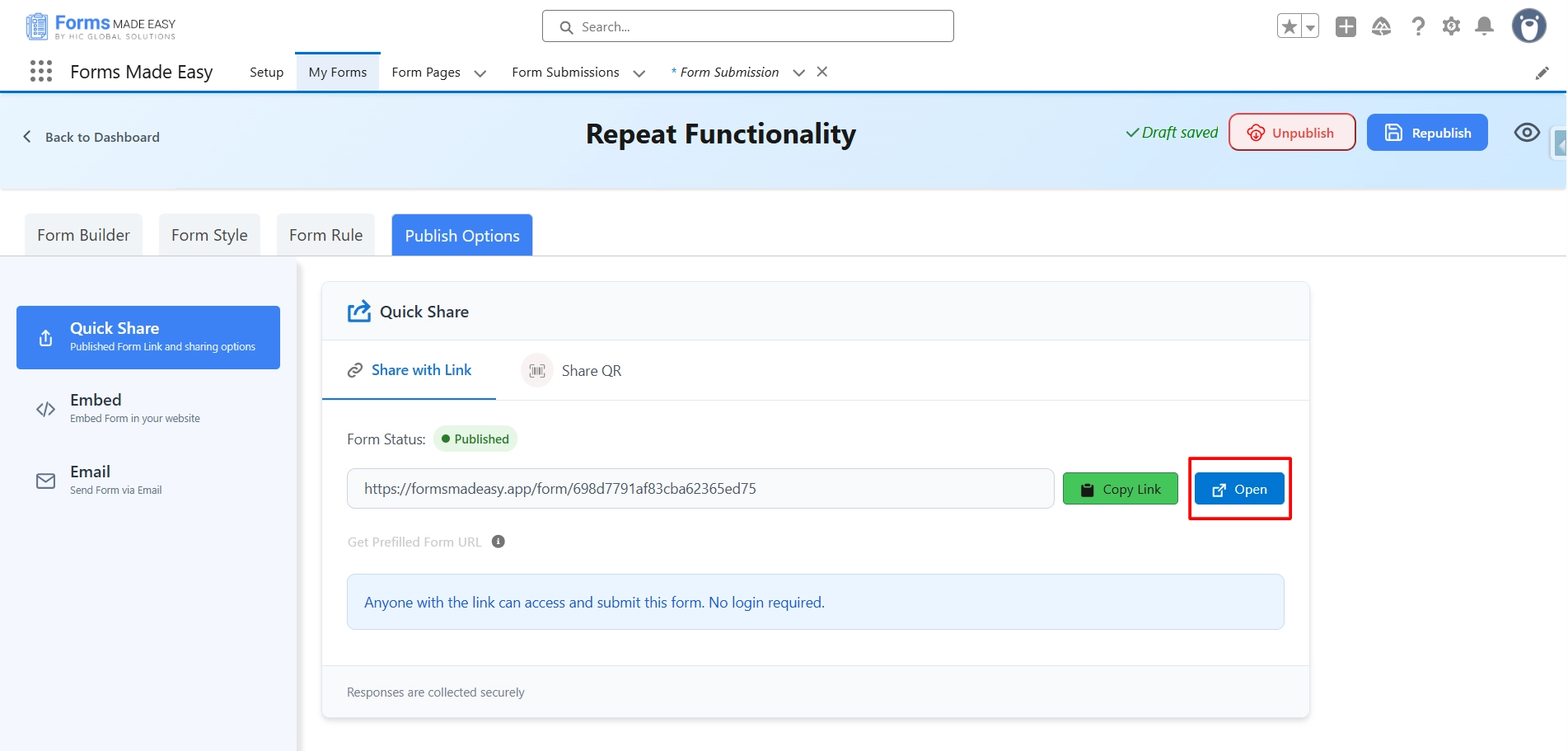Expand the Favorites list dropdown arrow
The height and width of the screenshot is (751, 1568).
(1309, 27)
